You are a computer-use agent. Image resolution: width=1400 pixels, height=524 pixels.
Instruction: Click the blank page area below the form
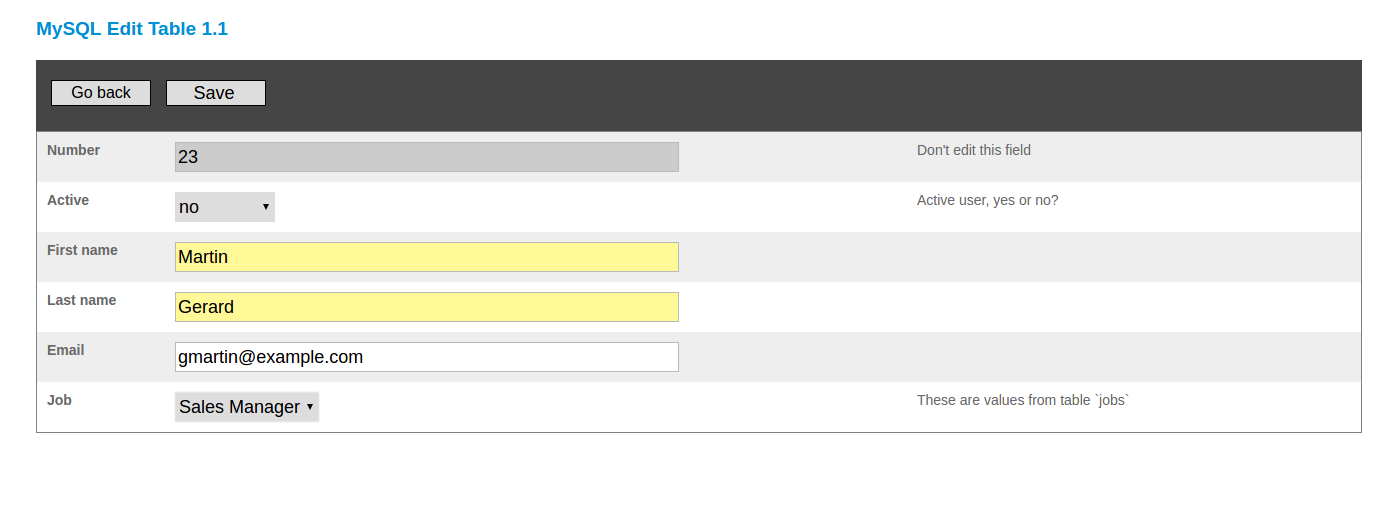pos(700,480)
